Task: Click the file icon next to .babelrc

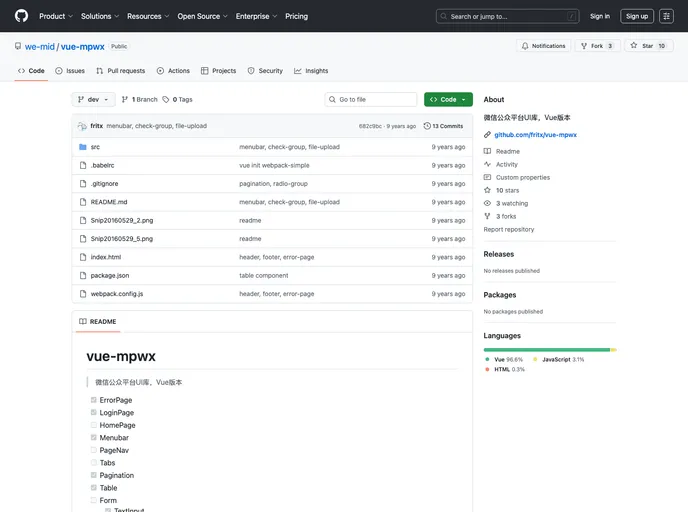Action: [82, 165]
